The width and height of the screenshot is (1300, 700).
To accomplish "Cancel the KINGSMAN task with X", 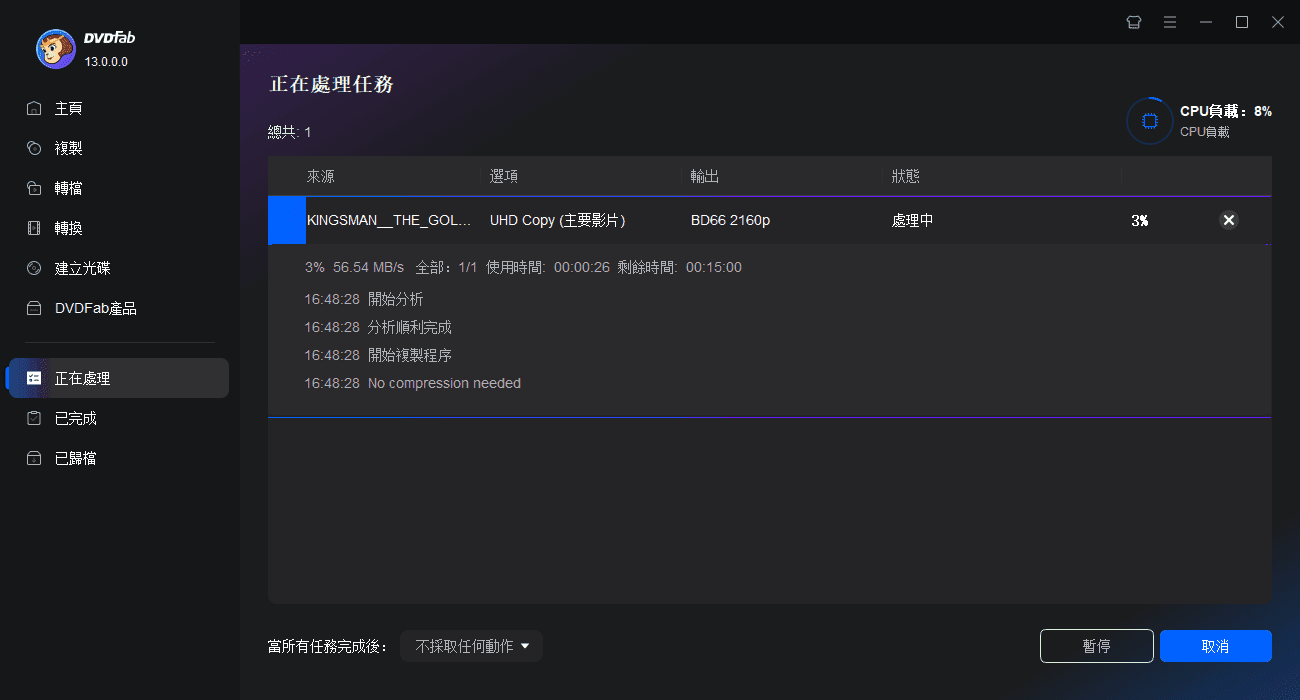I will 1229,221.
